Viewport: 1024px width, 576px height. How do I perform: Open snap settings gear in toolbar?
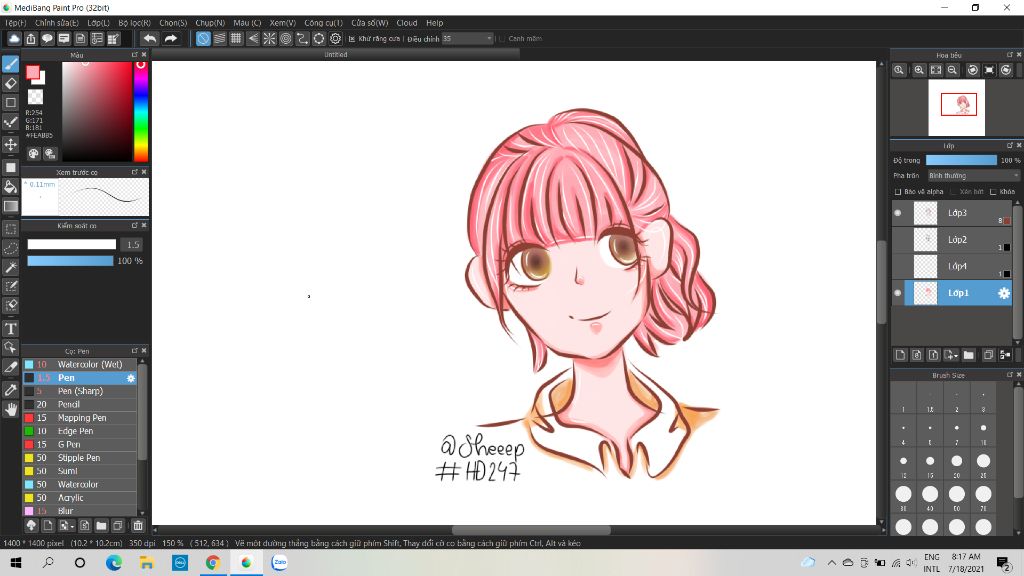[x=335, y=39]
